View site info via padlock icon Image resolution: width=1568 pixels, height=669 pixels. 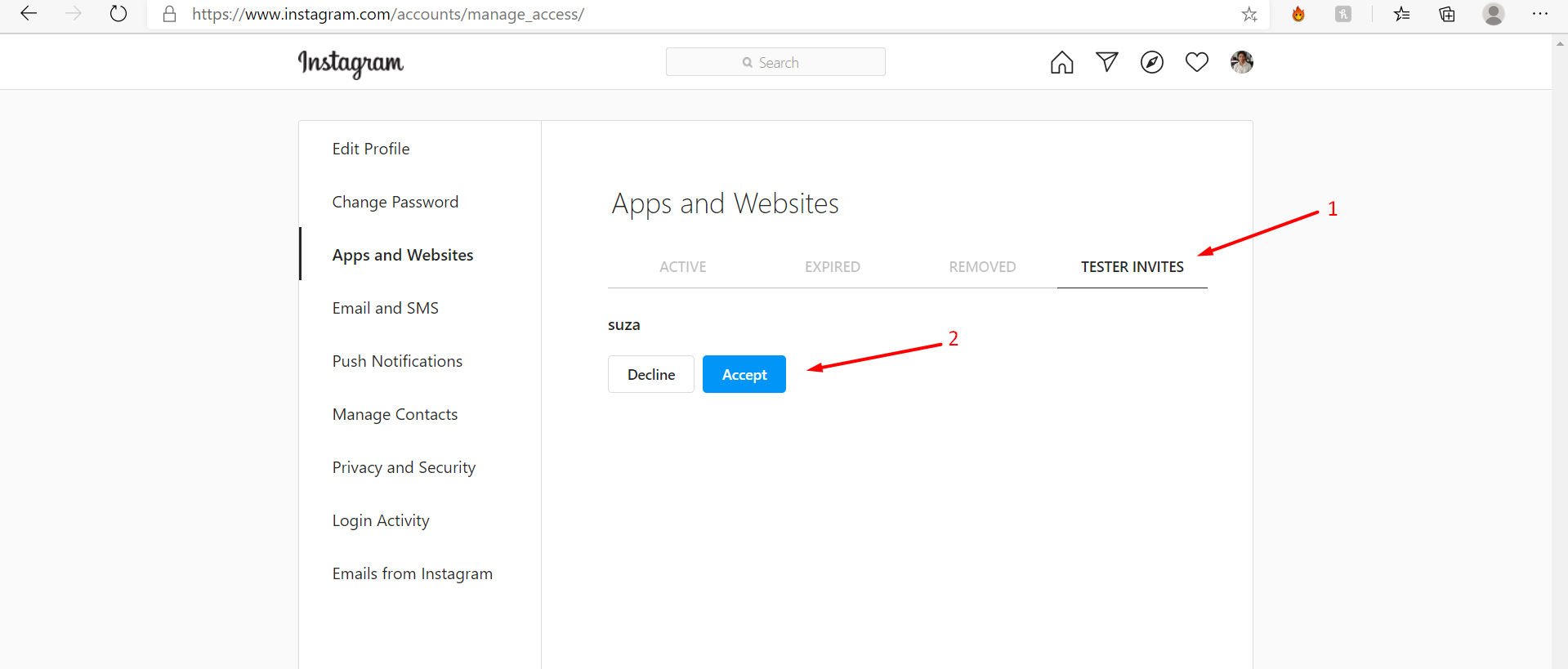tap(170, 14)
